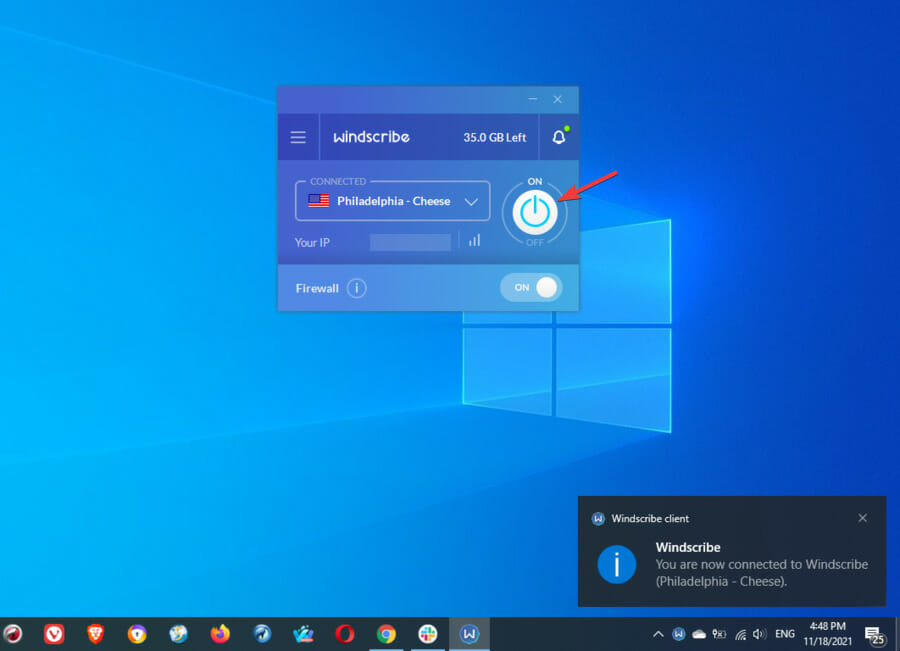The image size is (900, 651).
Task: Click the 35.0 GB Left data label
Action: pyautogui.click(x=494, y=137)
